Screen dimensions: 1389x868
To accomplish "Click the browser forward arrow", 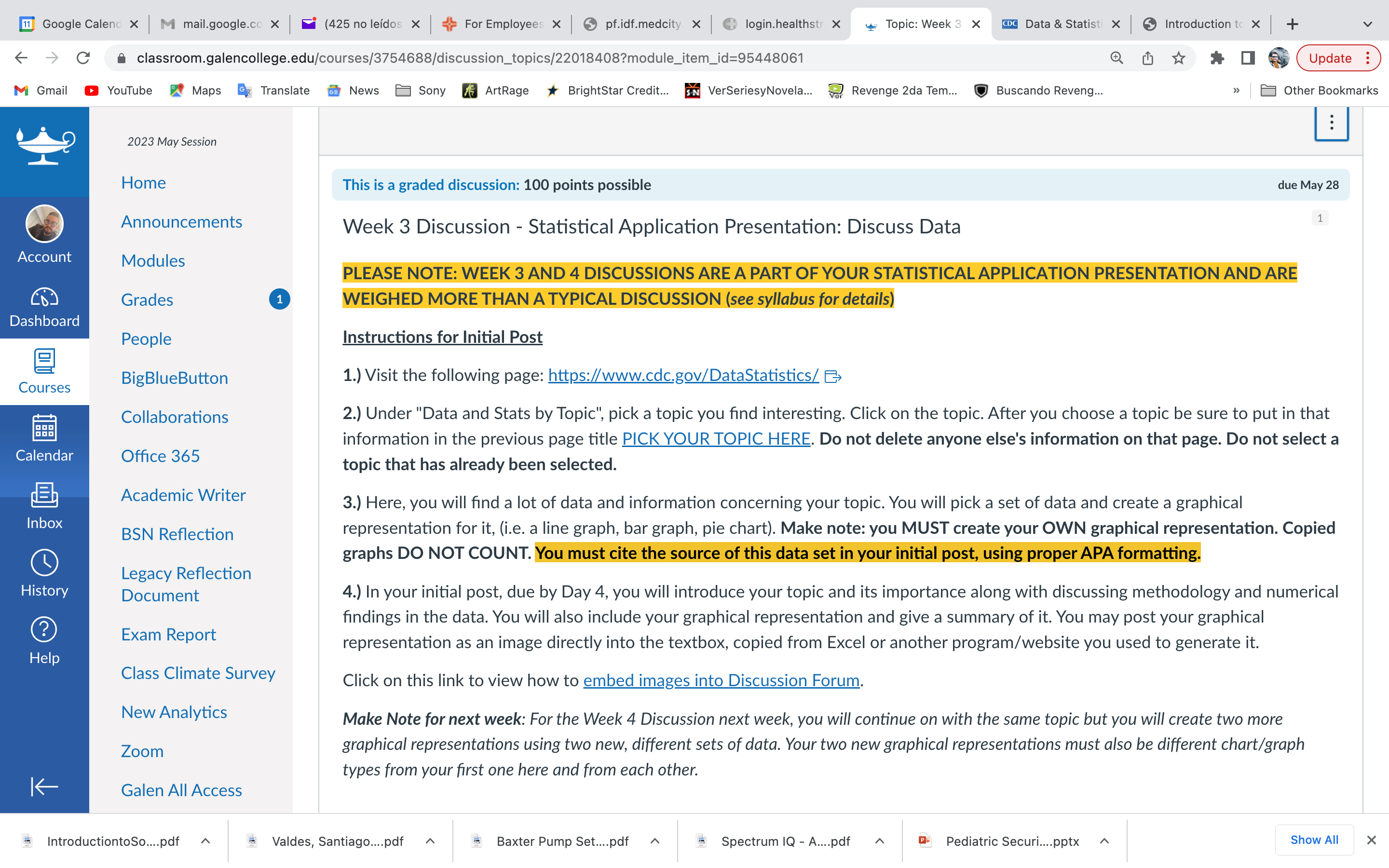I will [52, 58].
